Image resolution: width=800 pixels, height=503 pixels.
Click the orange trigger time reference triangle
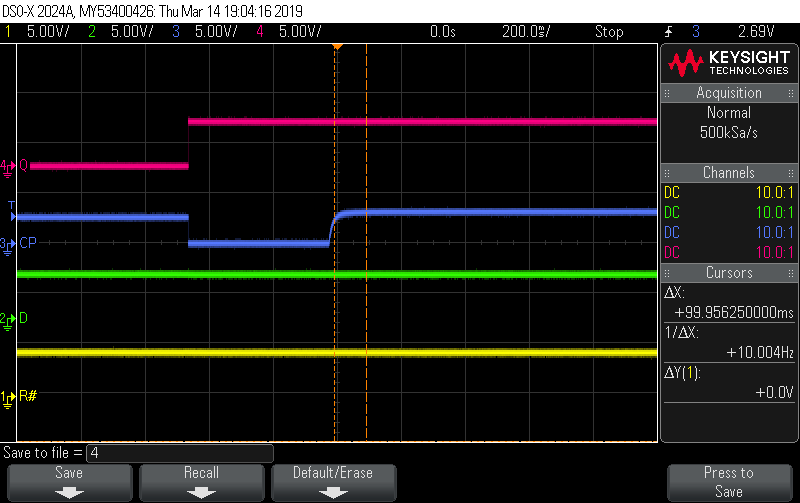coord(337,47)
